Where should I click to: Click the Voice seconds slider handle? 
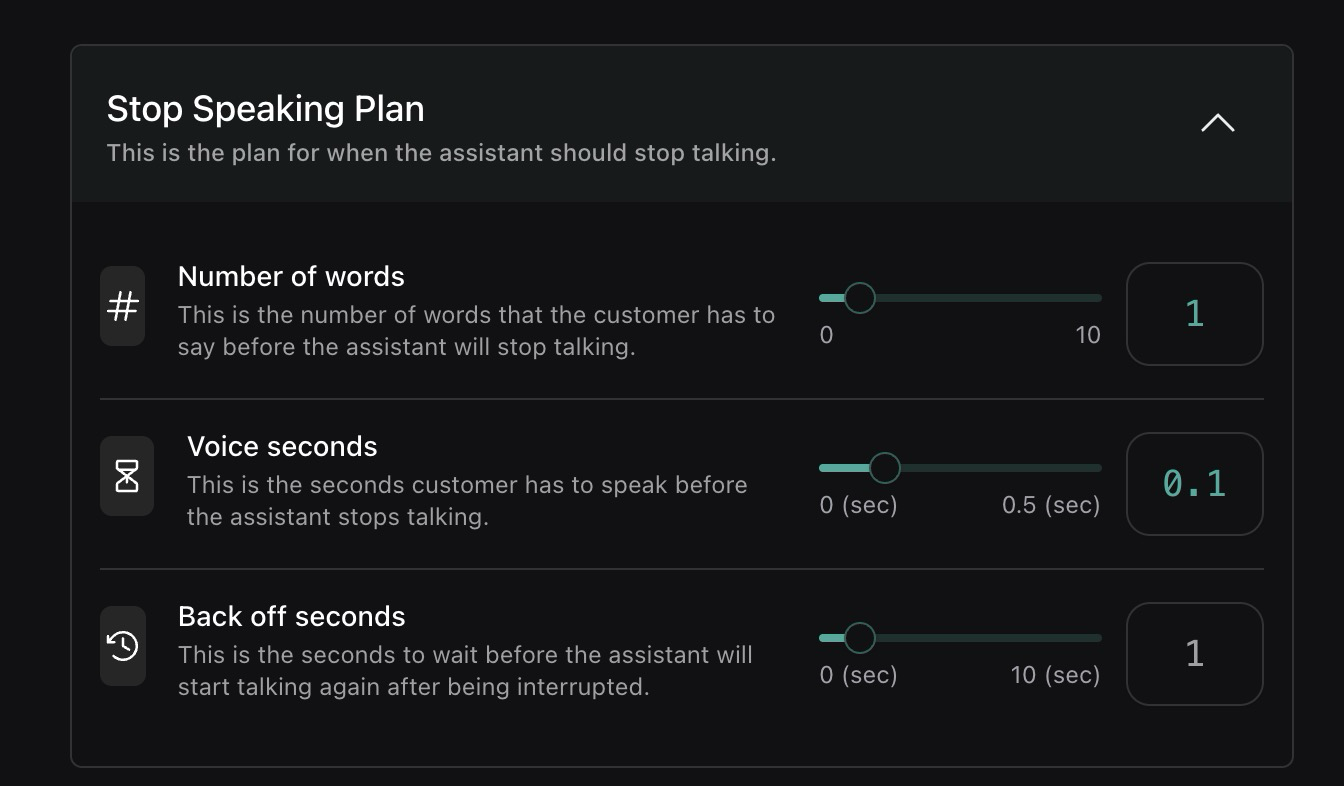click(884, 468)
